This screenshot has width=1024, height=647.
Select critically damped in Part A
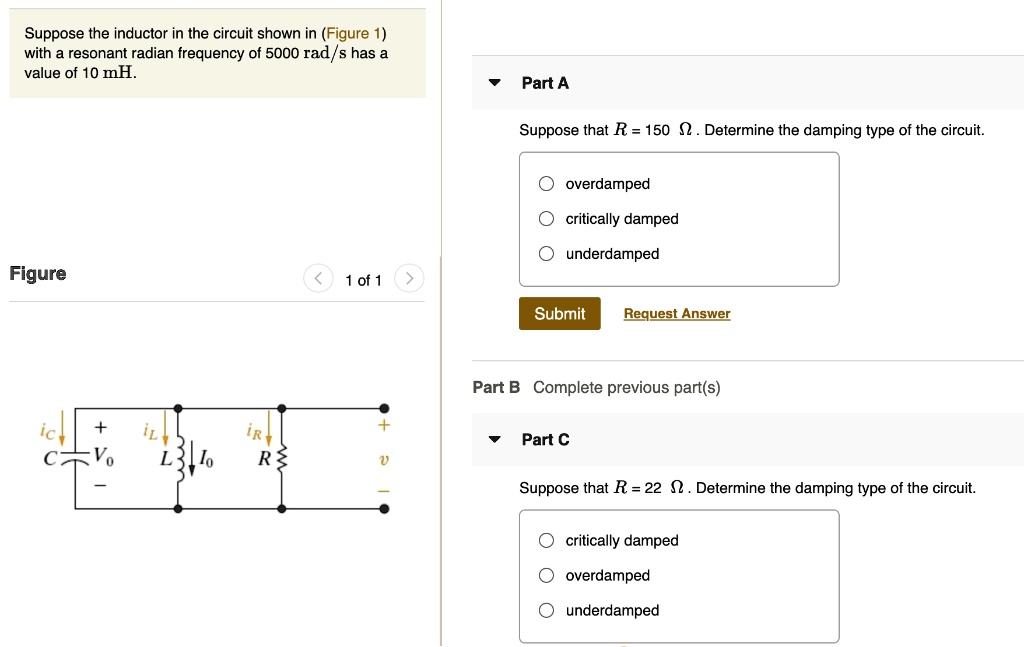[x=546, y=218]
